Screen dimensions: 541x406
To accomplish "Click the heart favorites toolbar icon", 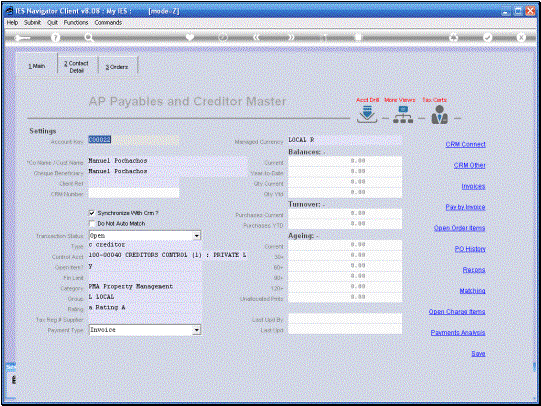I will click(x=190, y=37).
